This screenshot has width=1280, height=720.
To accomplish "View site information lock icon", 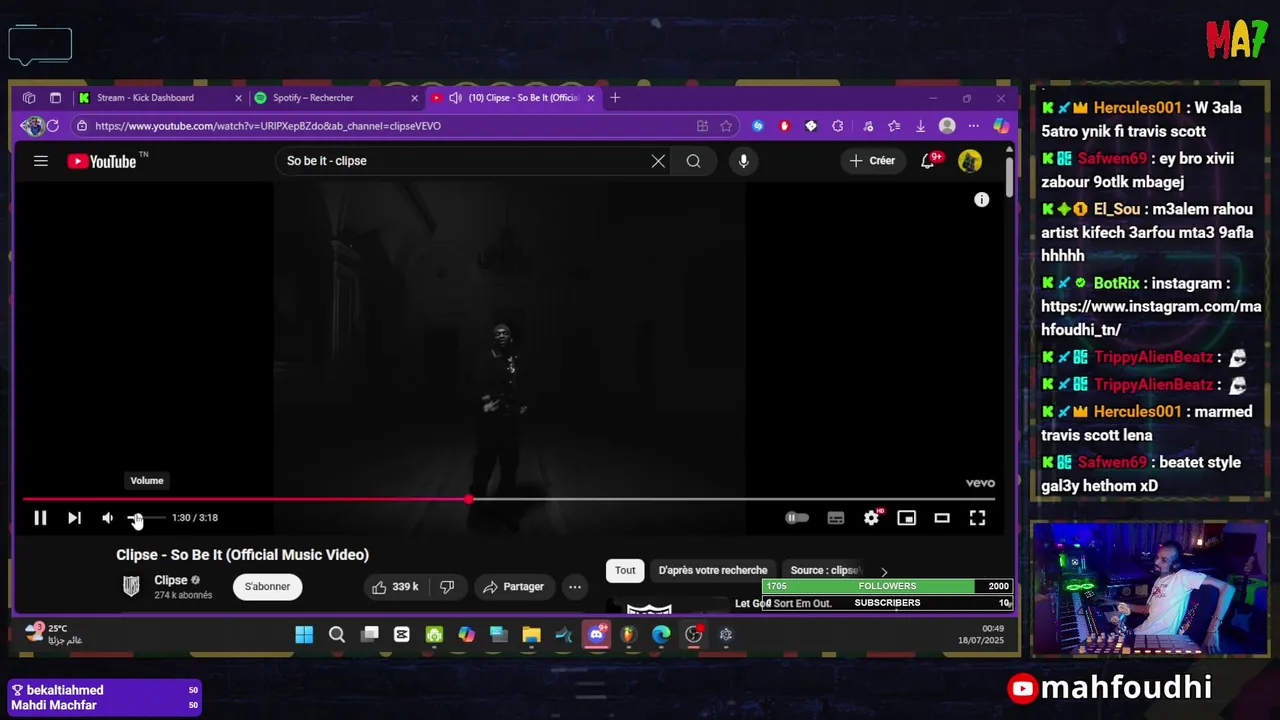I will pyautogui.click(x=82, y=126).
